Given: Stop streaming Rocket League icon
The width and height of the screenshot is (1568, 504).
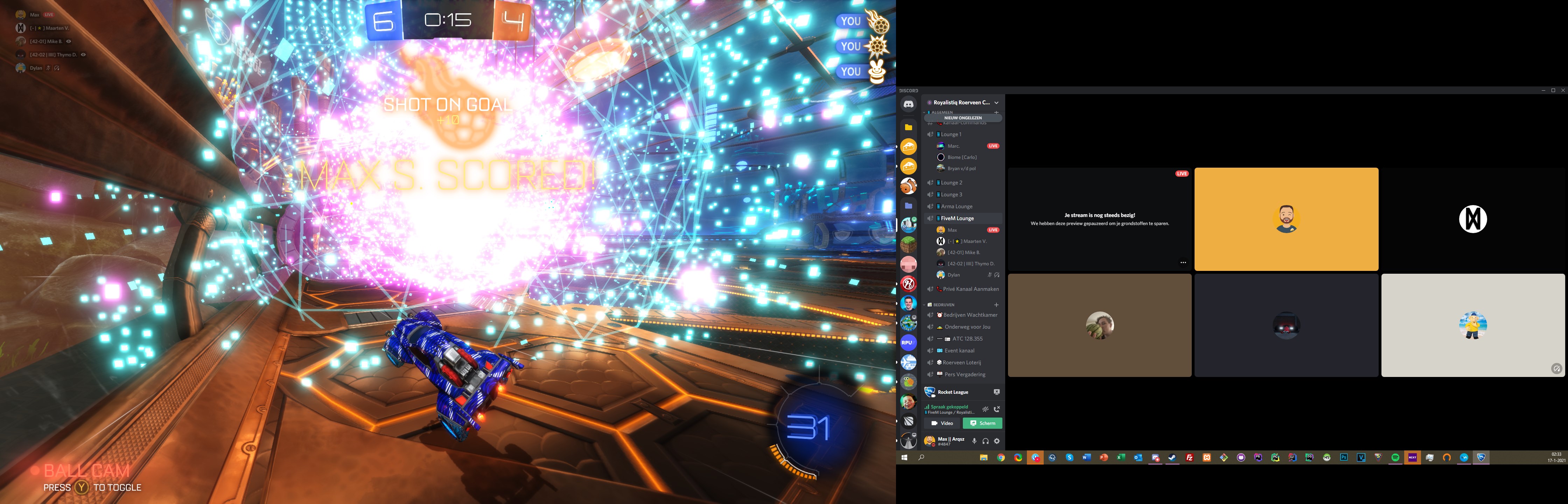Looking at the screenshot, I should [996, 392].
